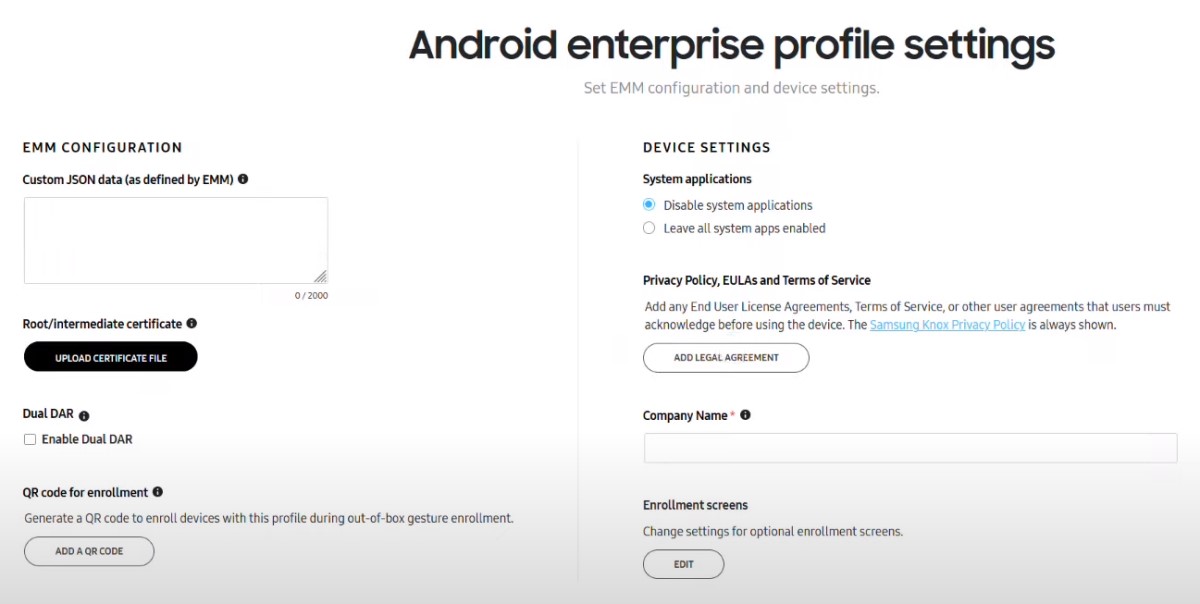The width and height of the screenshot is (1200, 604).
Task: Click the Company Name info icon
Action: pyautogui.click(x=746, y=415)
